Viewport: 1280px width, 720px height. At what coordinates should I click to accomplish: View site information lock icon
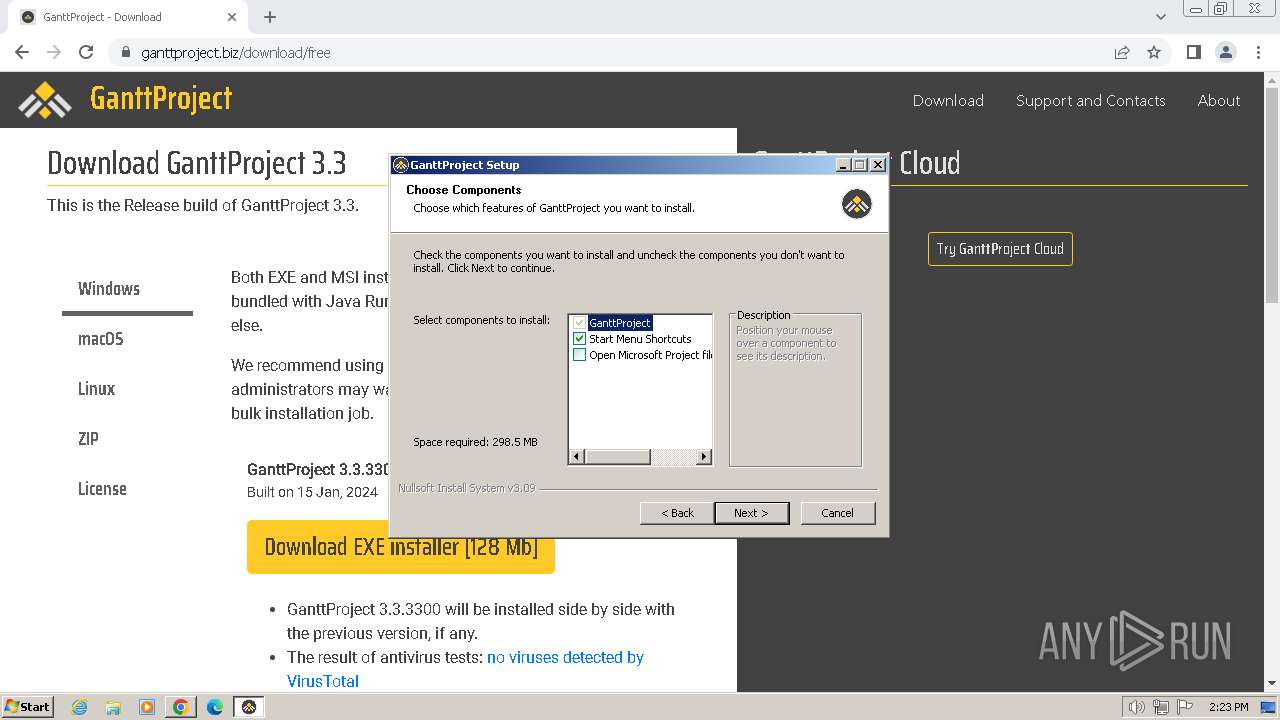pos(126,52)
